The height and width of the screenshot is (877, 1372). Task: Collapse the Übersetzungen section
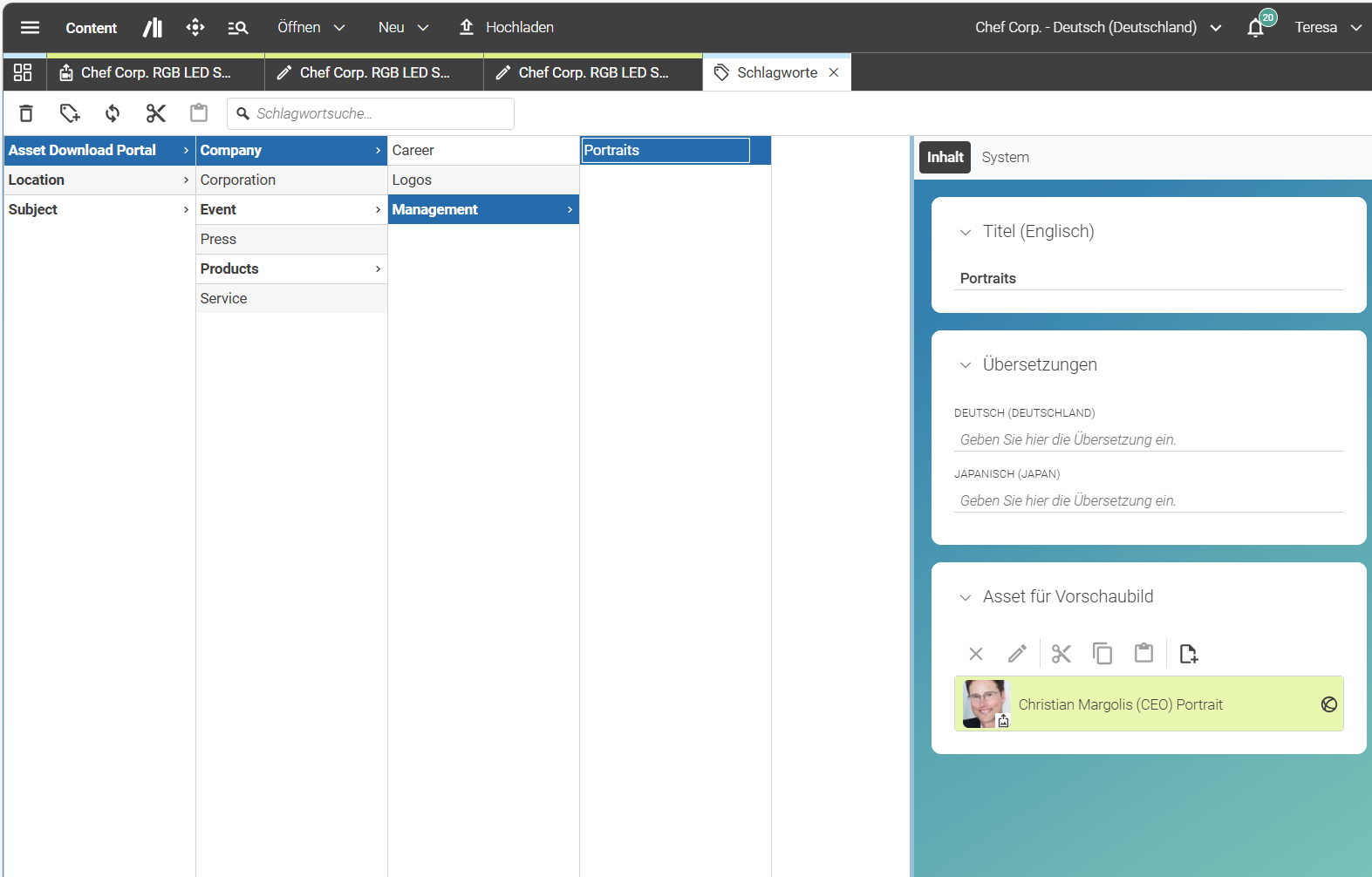pyautogui.click(x=965, y=365)
